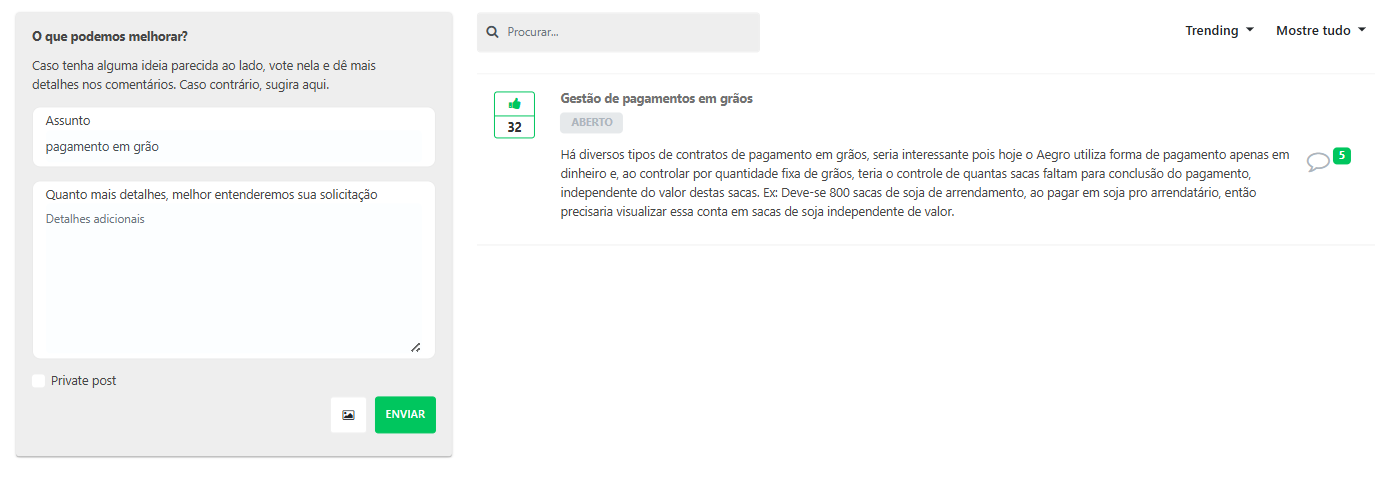Click the Assunto field containing "pagamento em grão"
Image resolution: width=1386 pixels, height=477 pixels.
click(x=233, y=147)
